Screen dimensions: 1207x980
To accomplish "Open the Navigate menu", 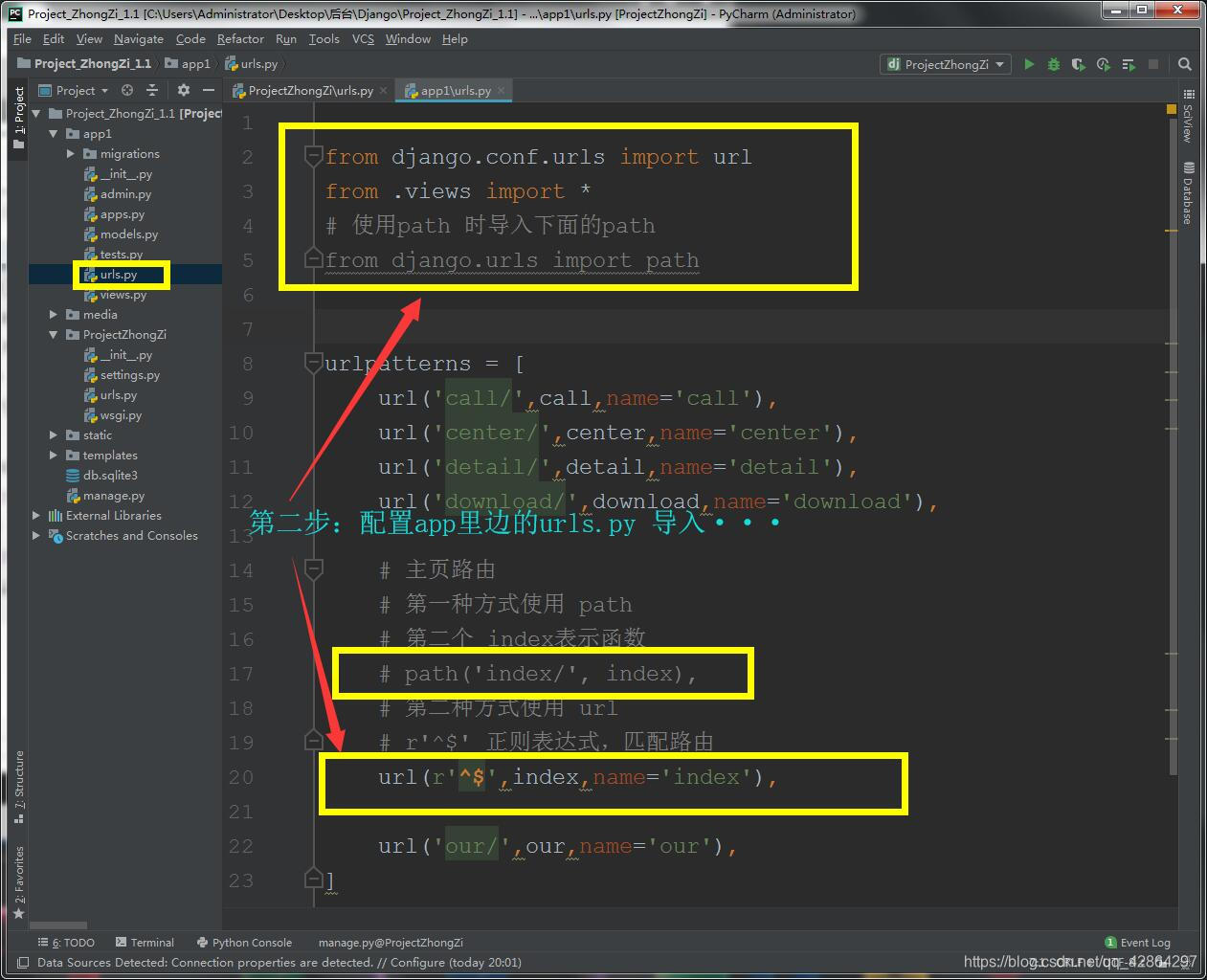I will [139, 39].
